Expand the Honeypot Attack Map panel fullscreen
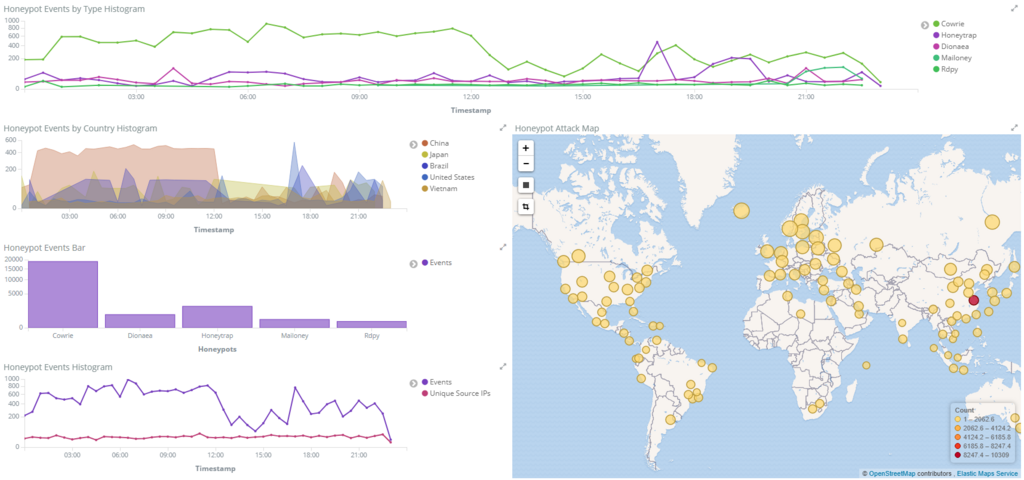This screenshot has width=1024, height=480. [1014, 127]
